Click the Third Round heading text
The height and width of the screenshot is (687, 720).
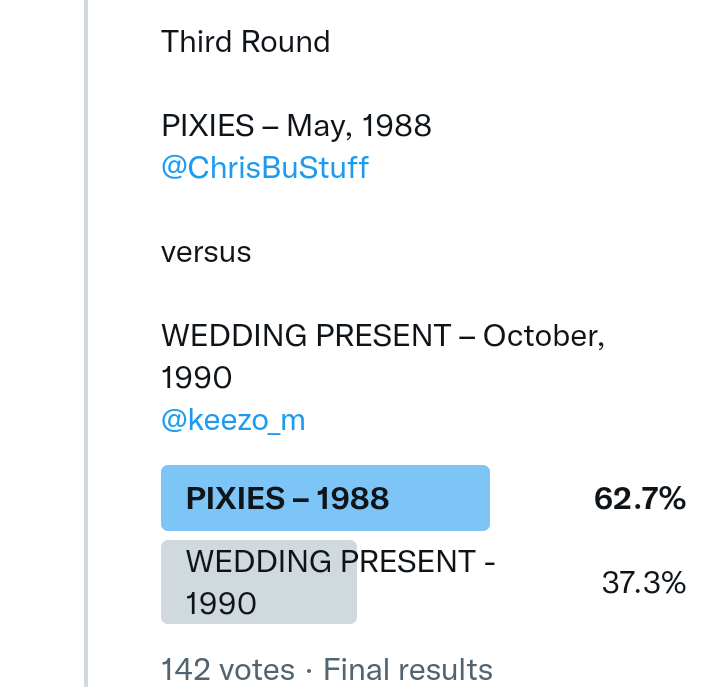coord(245,42)
